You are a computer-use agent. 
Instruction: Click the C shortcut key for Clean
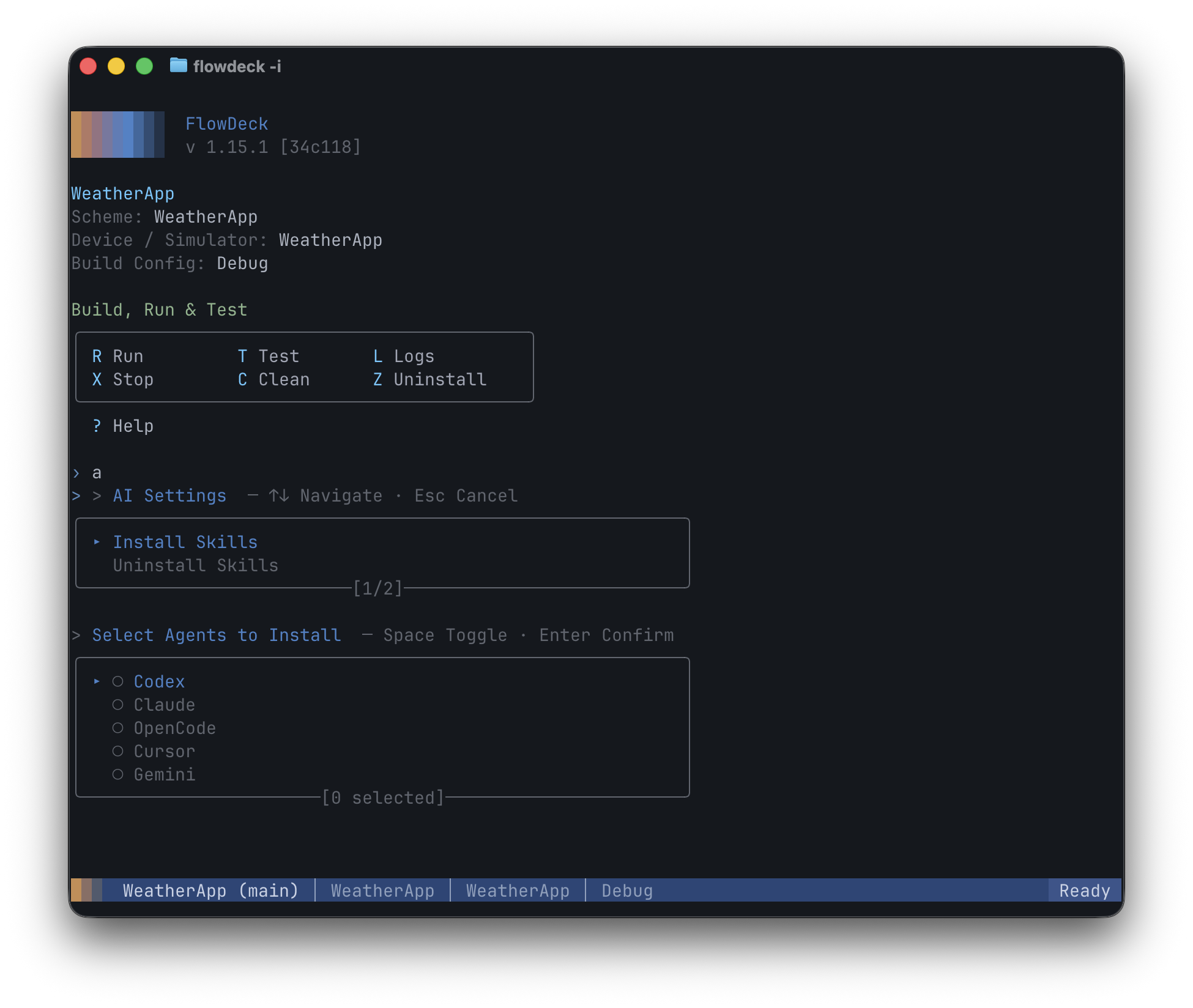click(x=242, y=380)
